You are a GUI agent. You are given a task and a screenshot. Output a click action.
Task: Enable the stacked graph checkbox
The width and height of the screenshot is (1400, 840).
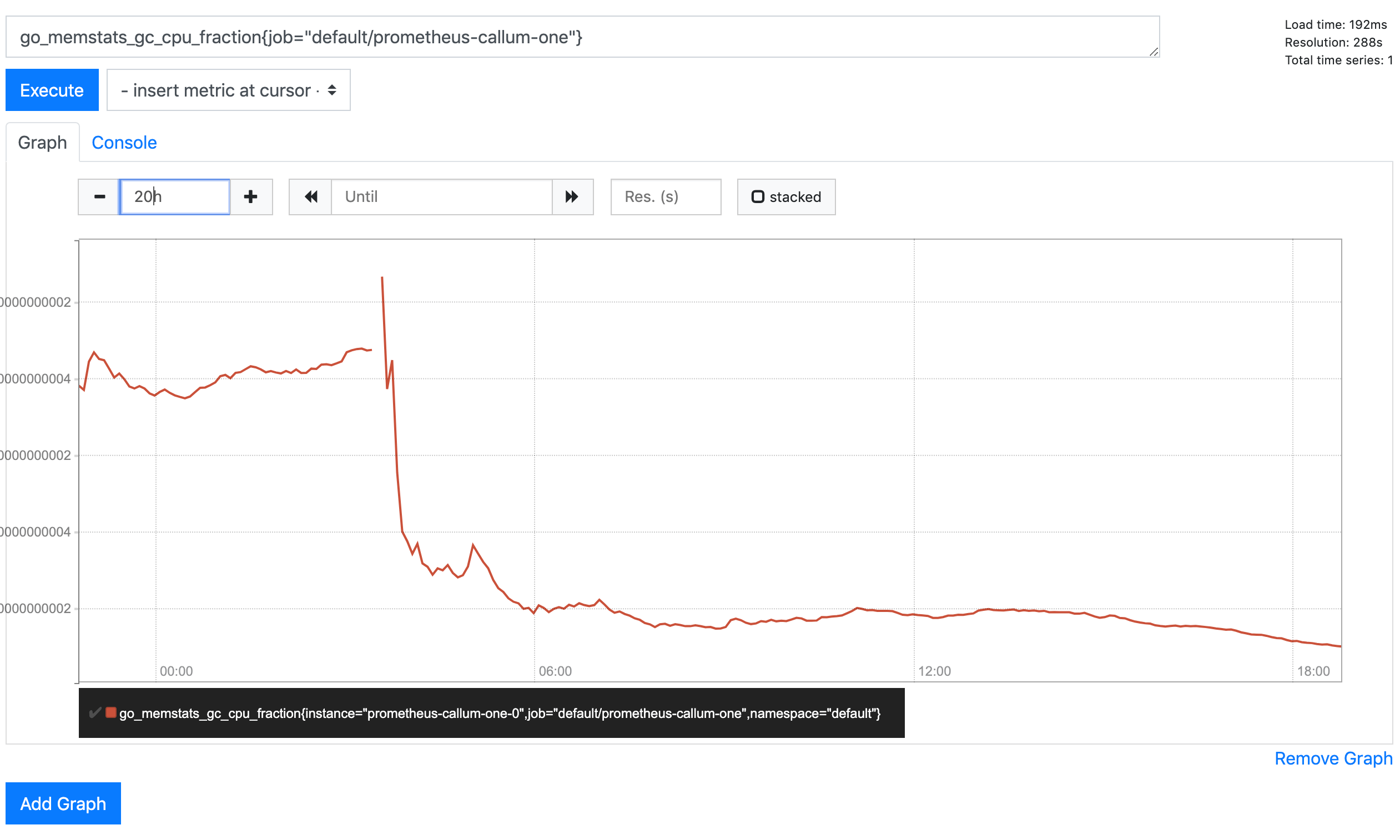[x=757, y=197]
